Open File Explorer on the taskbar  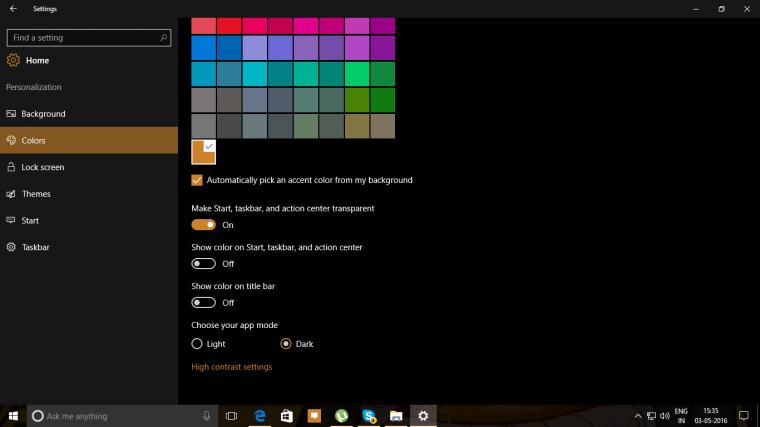396,416
